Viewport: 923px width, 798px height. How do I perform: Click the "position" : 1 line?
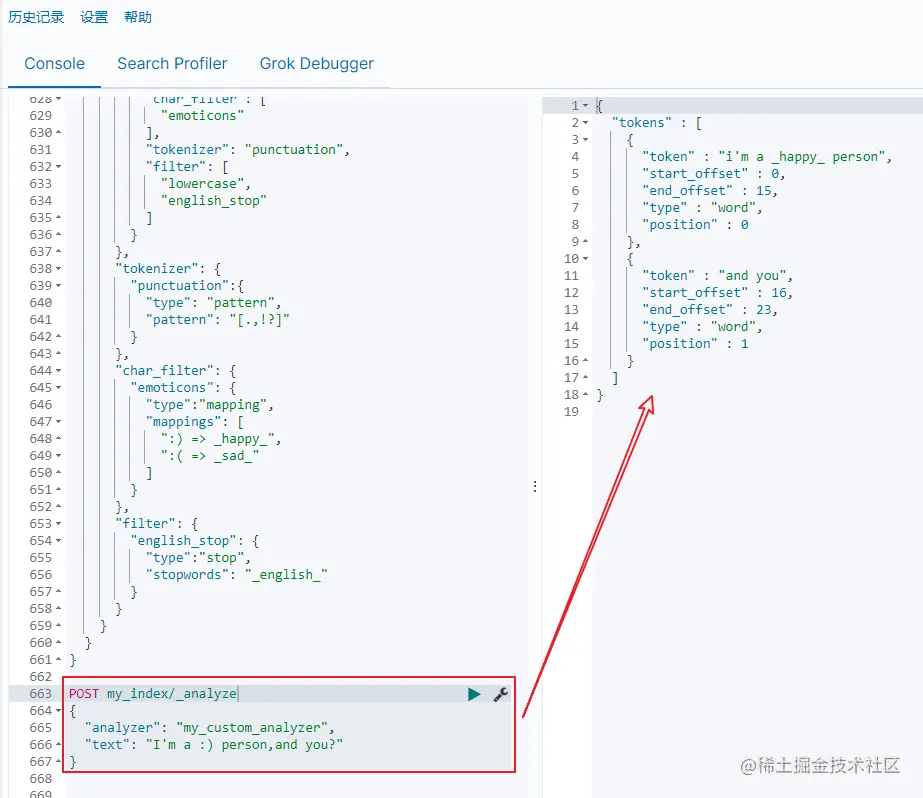coord(695,344)
